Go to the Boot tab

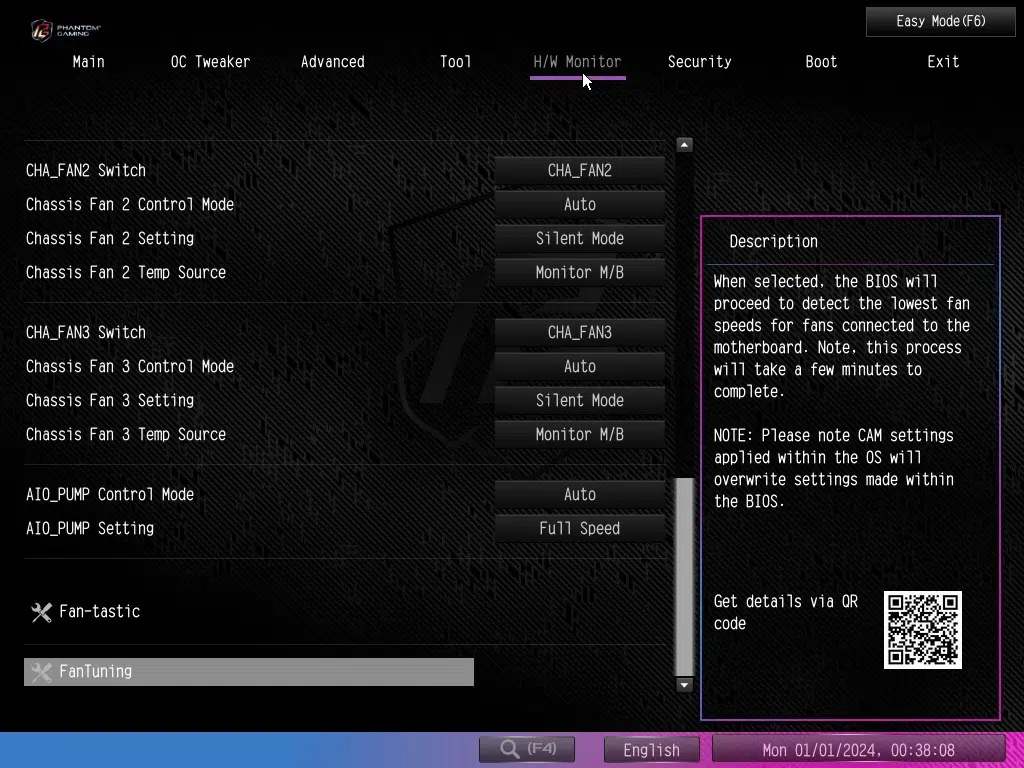coord(821,62)
